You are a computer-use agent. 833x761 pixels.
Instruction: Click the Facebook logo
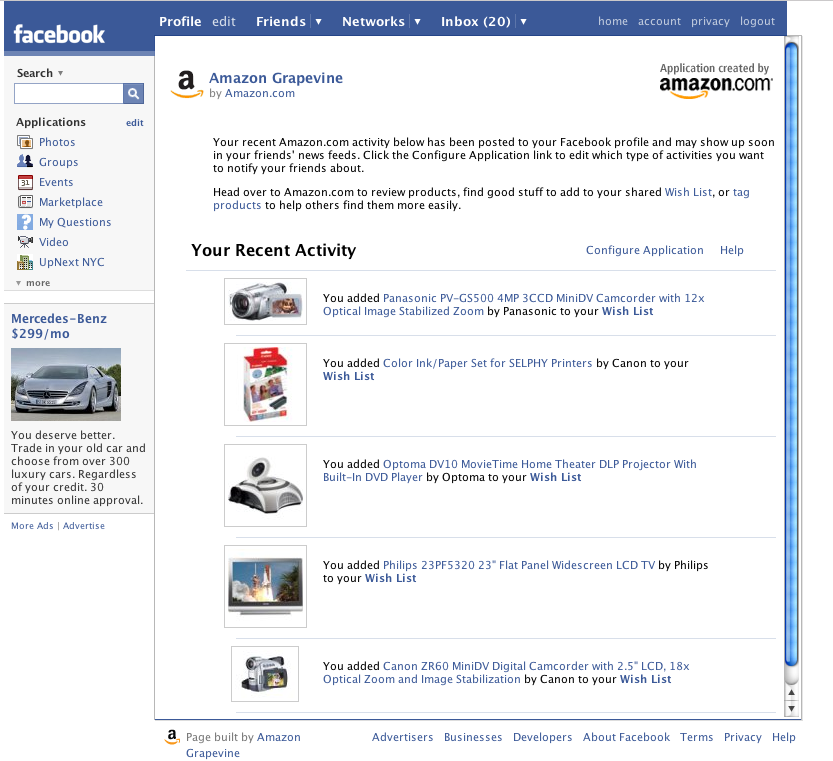coord(59,35)
